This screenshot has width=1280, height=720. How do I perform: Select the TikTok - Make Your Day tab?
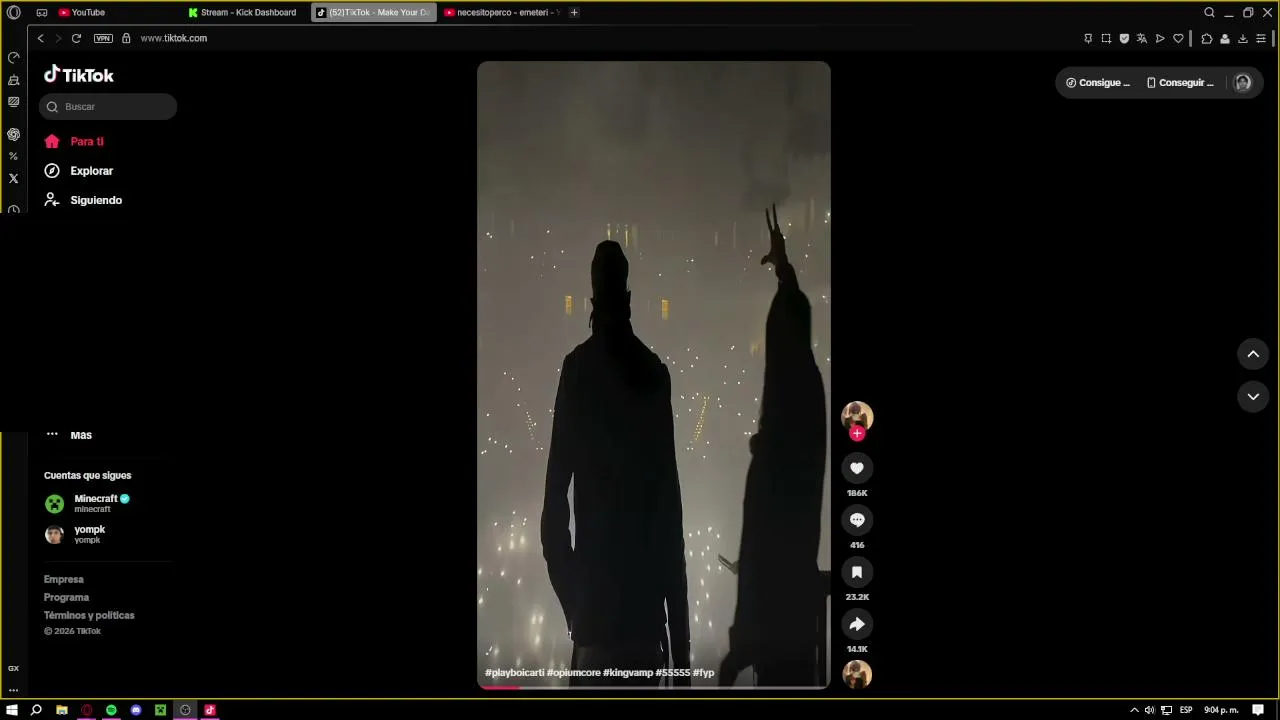click(x=374, y=13)
